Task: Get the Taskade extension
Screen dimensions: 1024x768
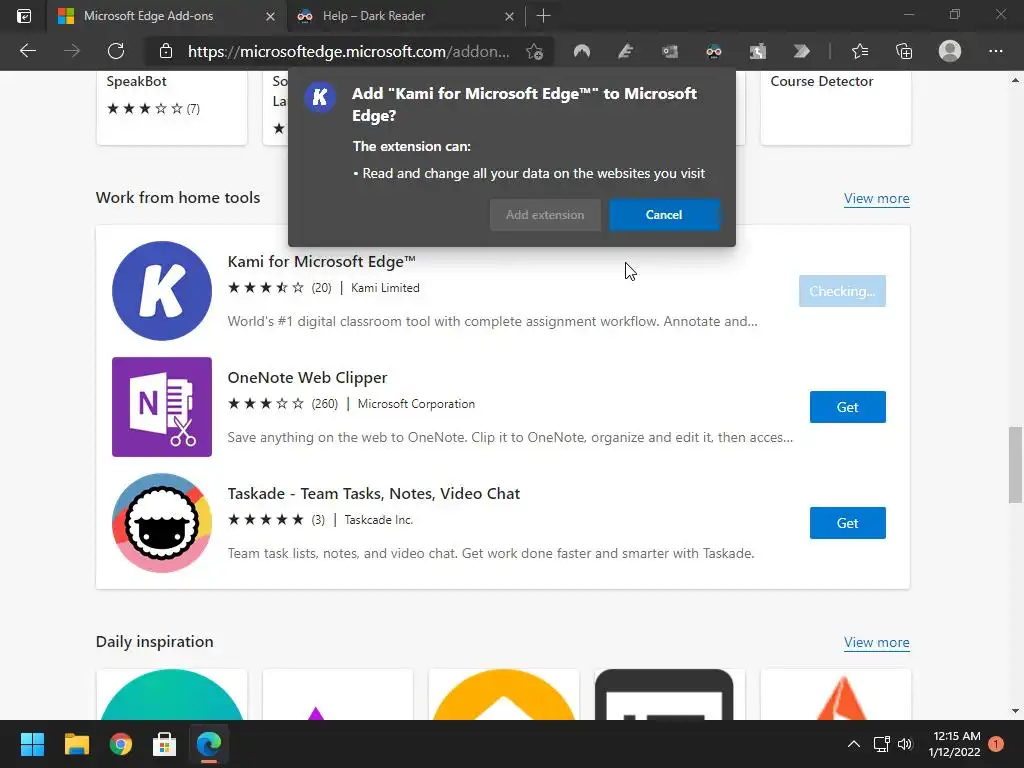Action: point(848,523)
